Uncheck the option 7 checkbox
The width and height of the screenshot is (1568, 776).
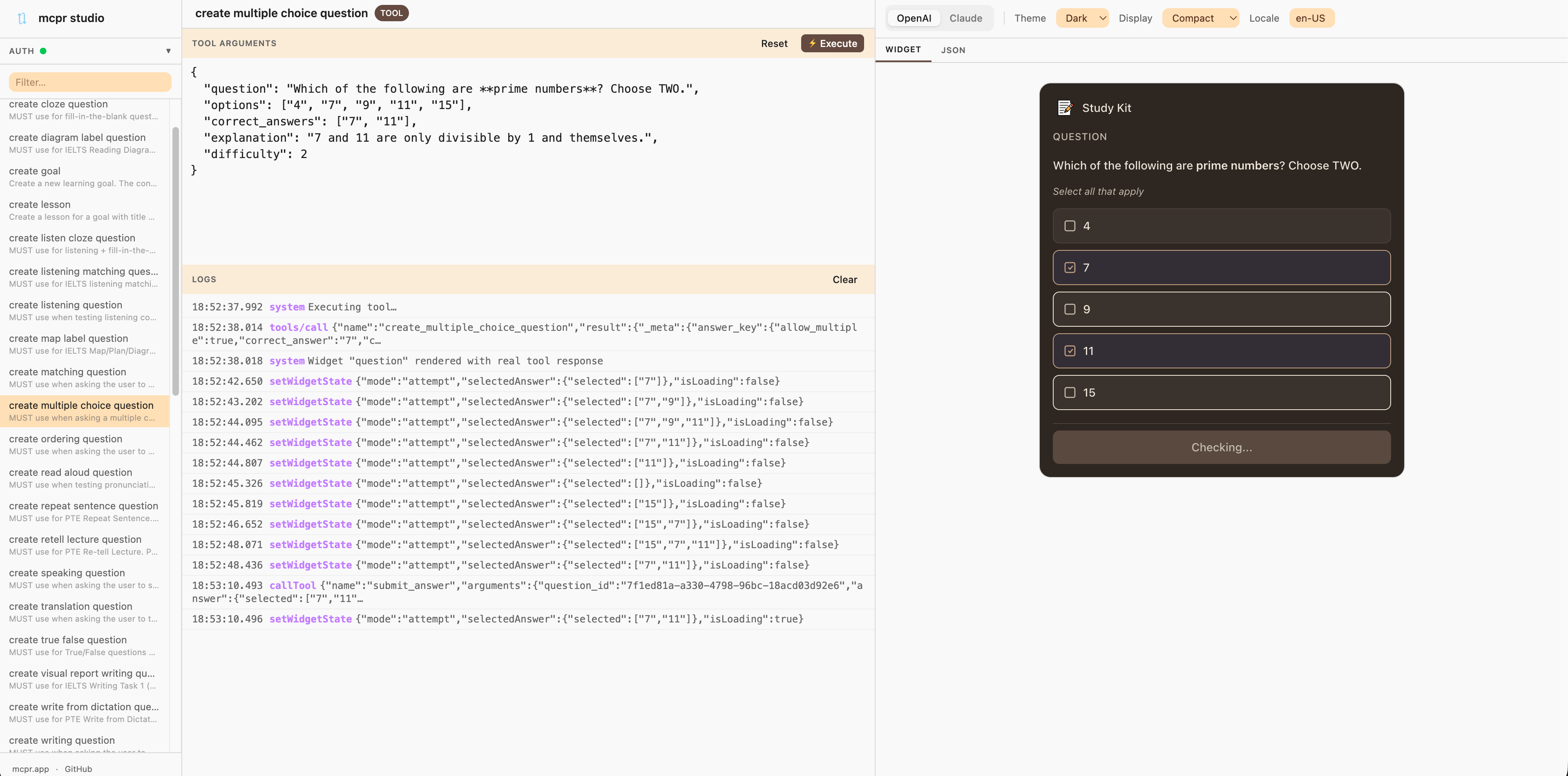point(1070,268)
